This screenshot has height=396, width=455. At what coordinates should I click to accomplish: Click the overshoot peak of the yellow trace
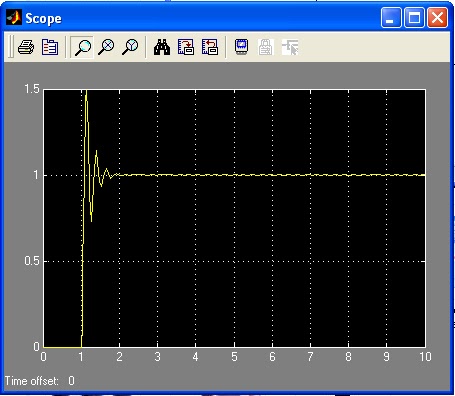point(86,91)
